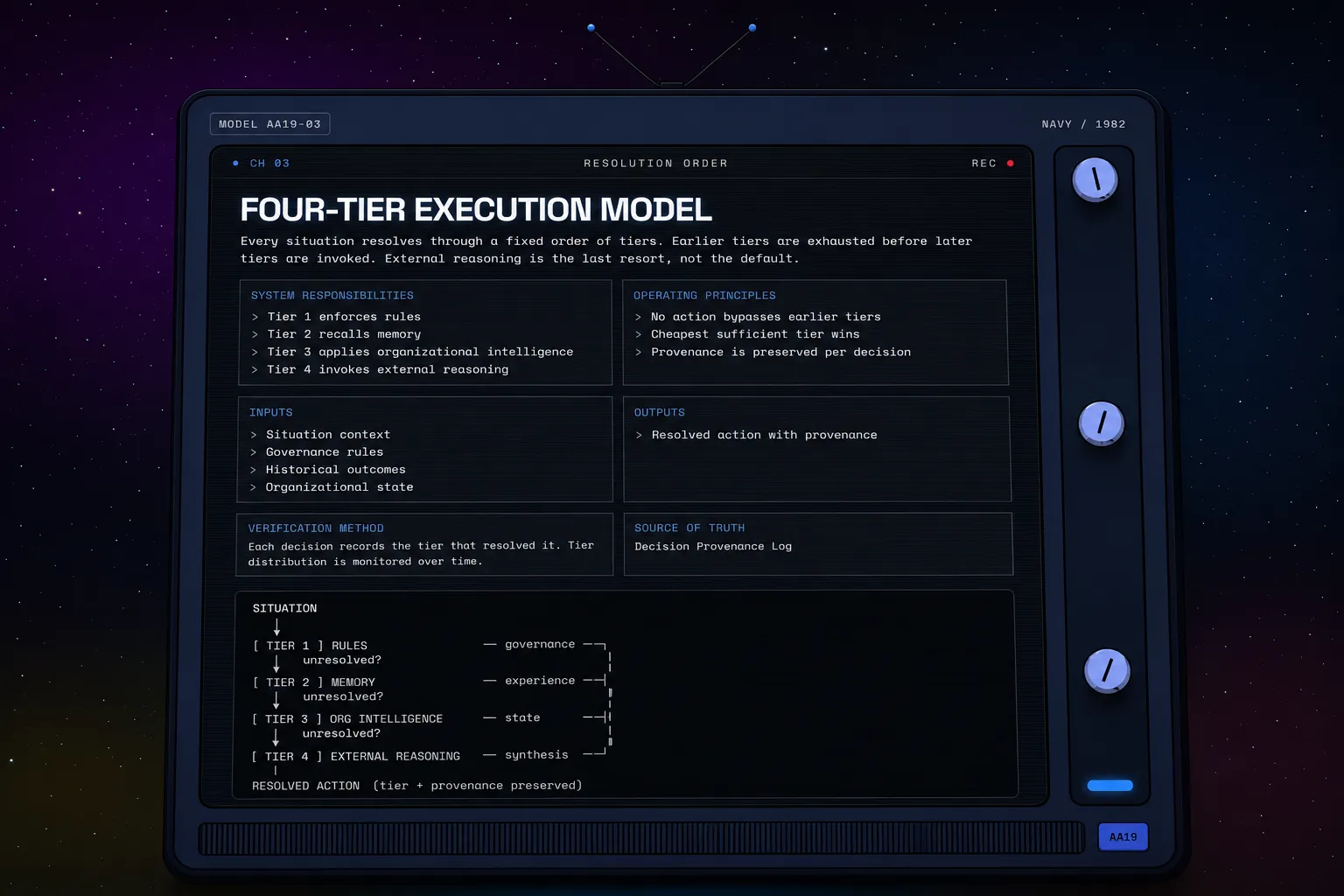This screenshot has width=1344, height=896.
Task: Turn the bottom dial knob
Action: click(1107, 671)
